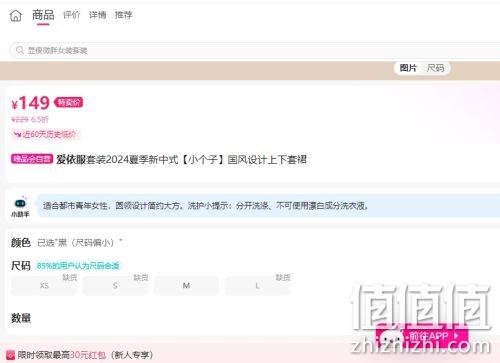This screenshot has width=500, height=363.
Task: Click the 前往APP button
Action: [x=422, y=336]
